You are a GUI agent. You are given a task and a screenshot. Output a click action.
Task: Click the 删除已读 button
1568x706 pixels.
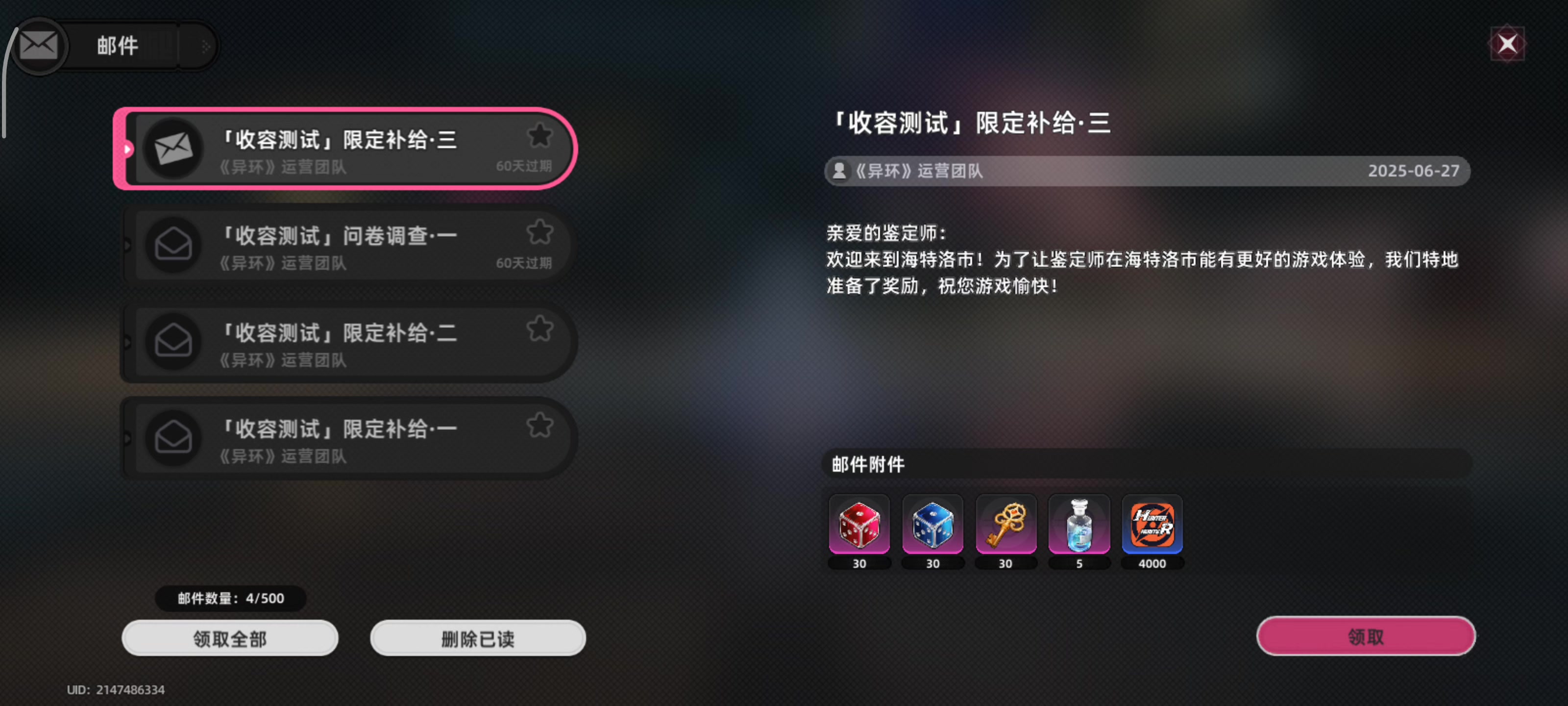[x=478, y=638]
